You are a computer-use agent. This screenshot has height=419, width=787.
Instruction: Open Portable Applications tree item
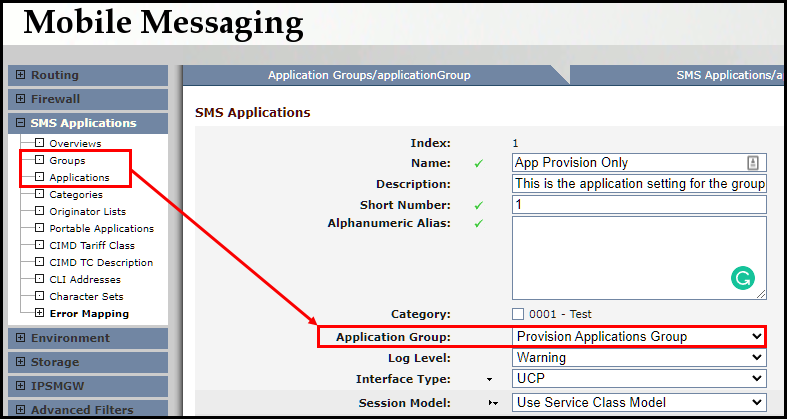101,229
